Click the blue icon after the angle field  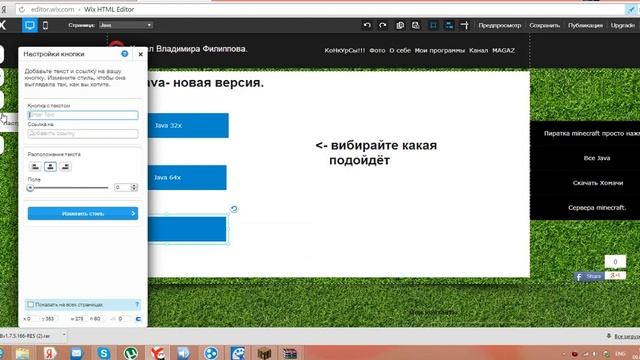pos(138,319)
